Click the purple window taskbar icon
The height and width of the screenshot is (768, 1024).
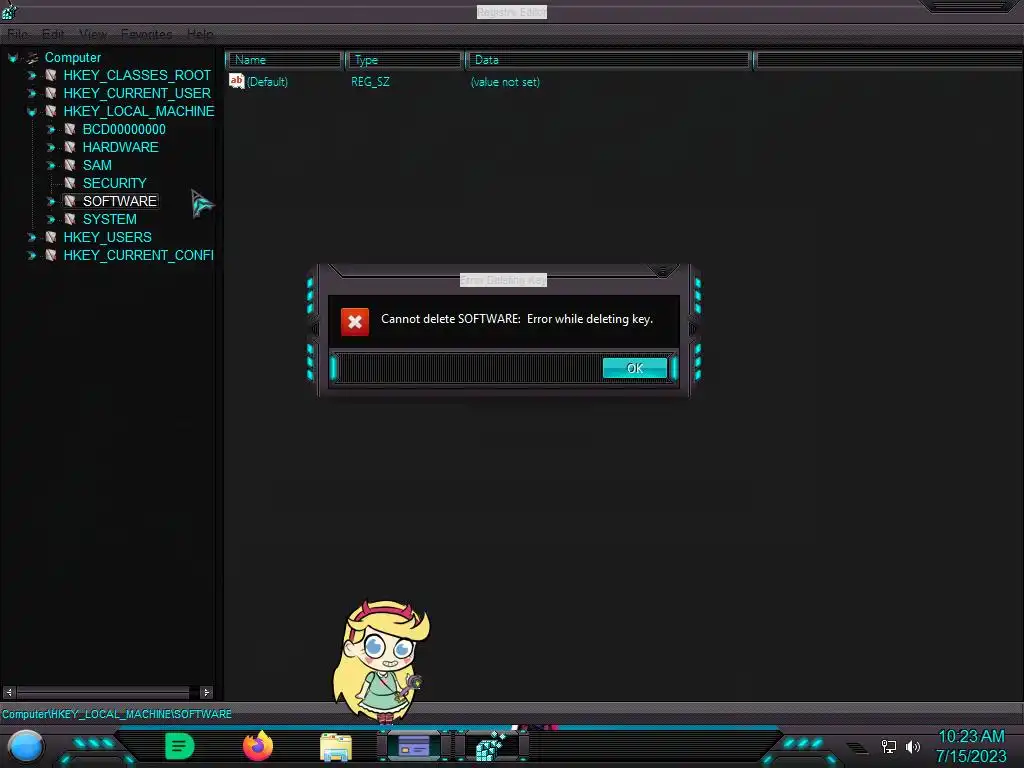[x=414, y=746]
